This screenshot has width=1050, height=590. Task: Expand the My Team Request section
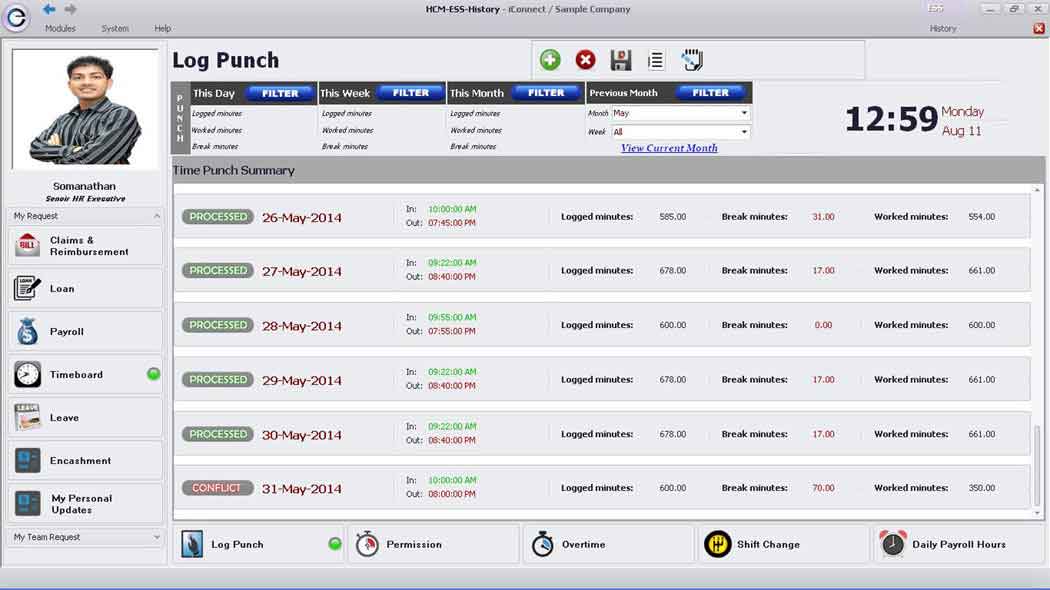tap(156, 537)
